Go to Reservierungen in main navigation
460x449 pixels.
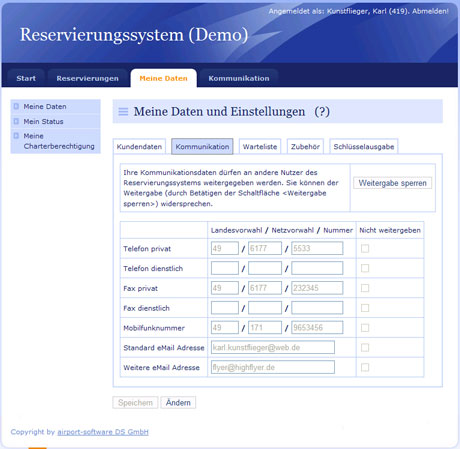87,78
